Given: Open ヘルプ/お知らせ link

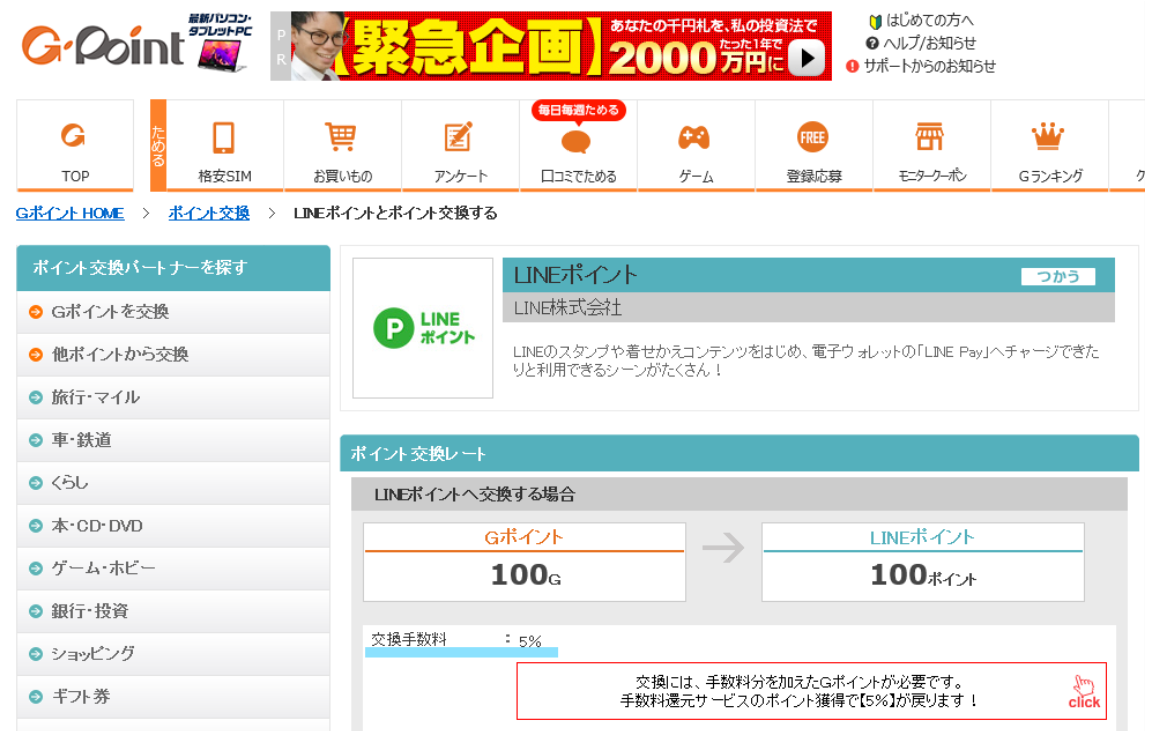Looking at the screenshot, I should coord(929,43).
